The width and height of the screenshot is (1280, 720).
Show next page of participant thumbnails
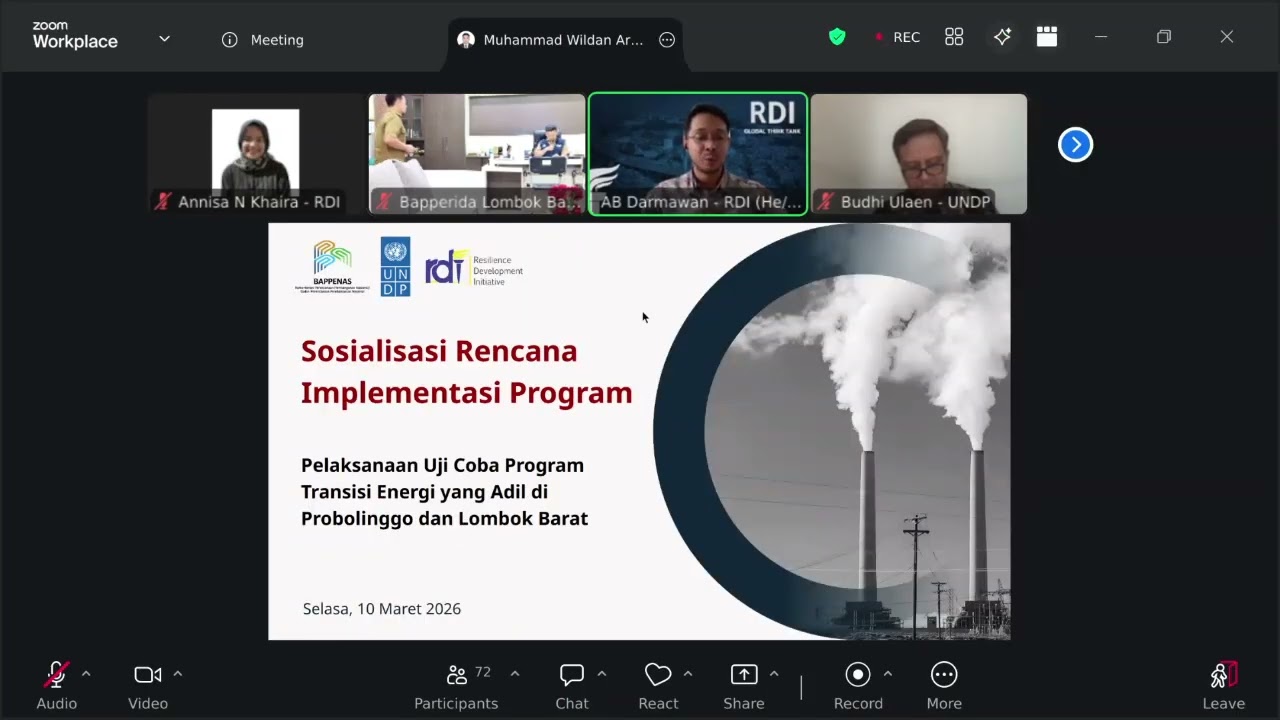click(1076, 145)
